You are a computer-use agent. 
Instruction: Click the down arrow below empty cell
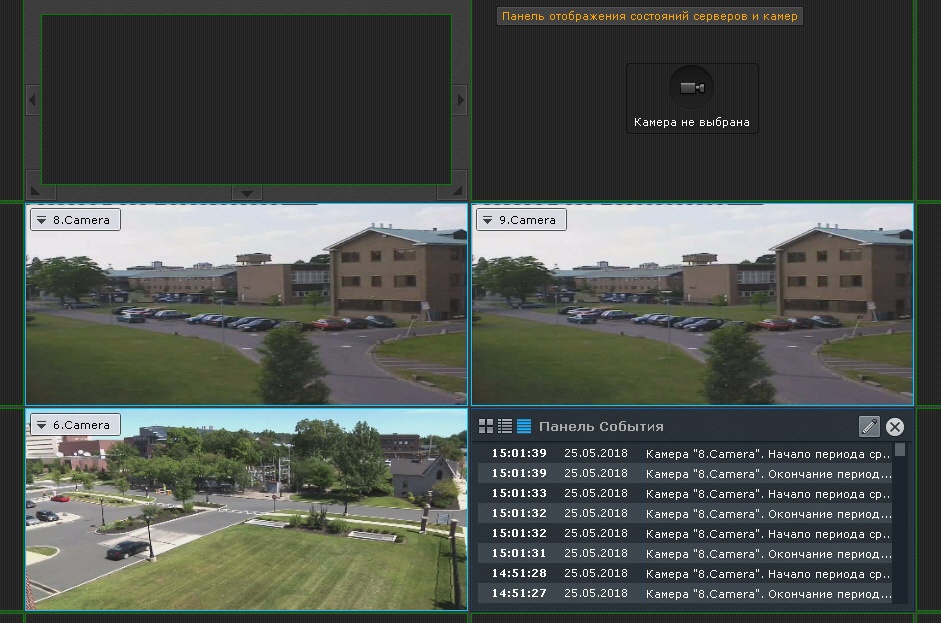pos(246,193)
